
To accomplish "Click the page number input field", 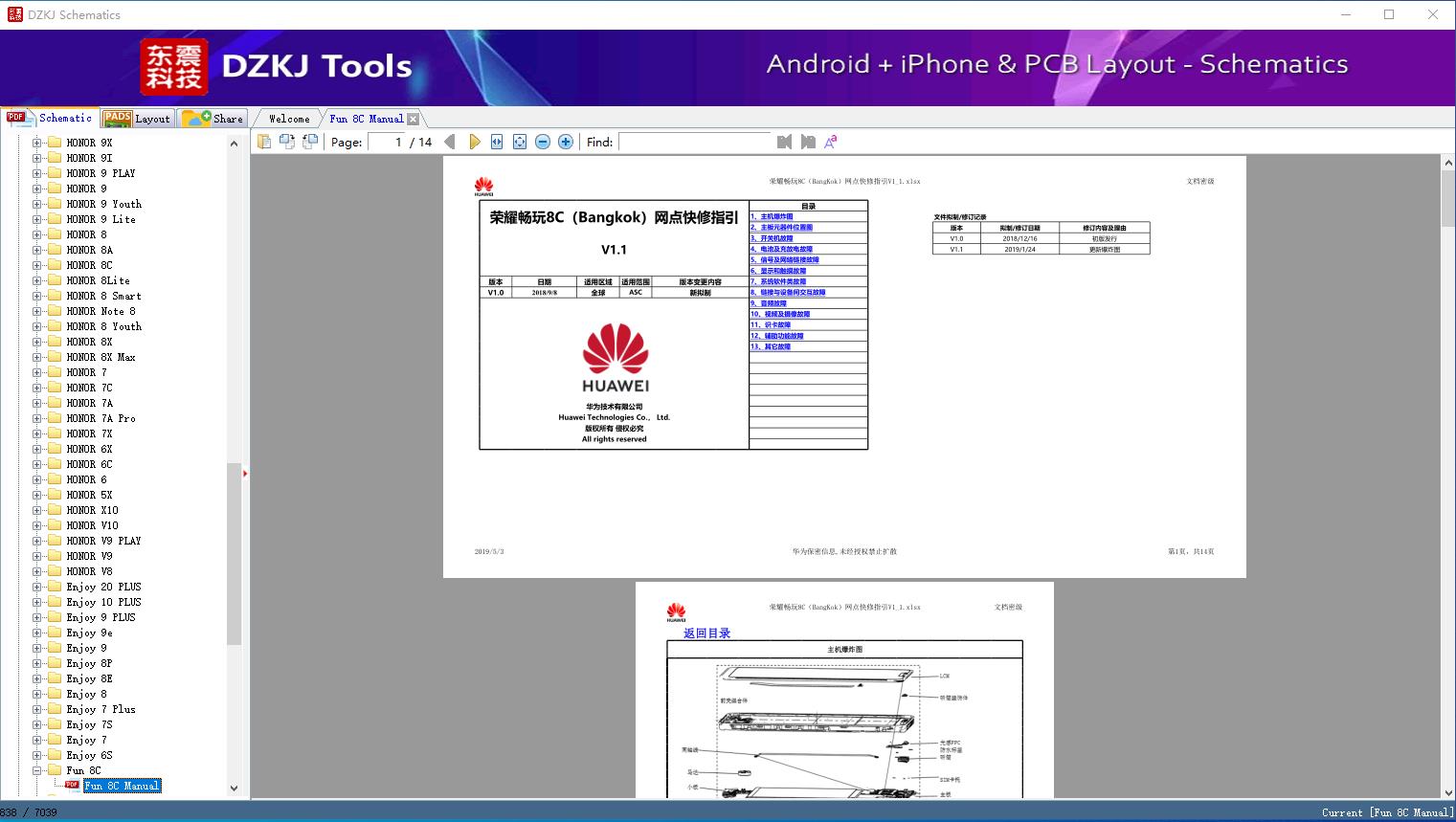I will pos(386,142).
